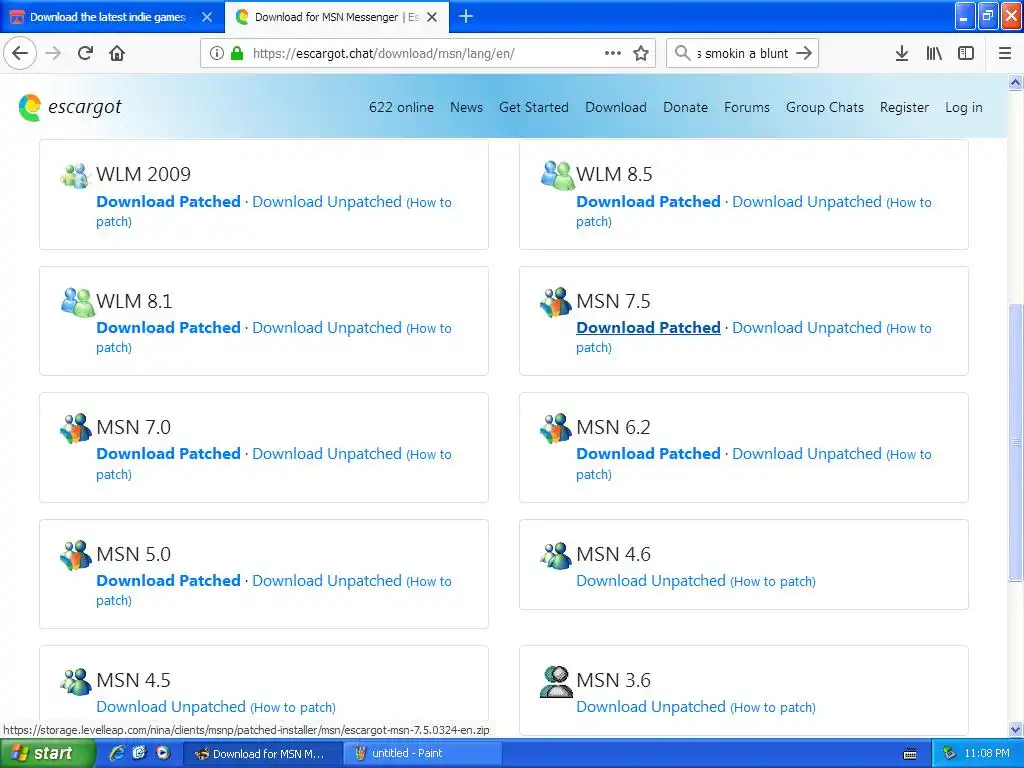The height and width of the screenshot is (768, 1024).
Task: Bookmark this page with the star
Action: (x=641, y=54)
